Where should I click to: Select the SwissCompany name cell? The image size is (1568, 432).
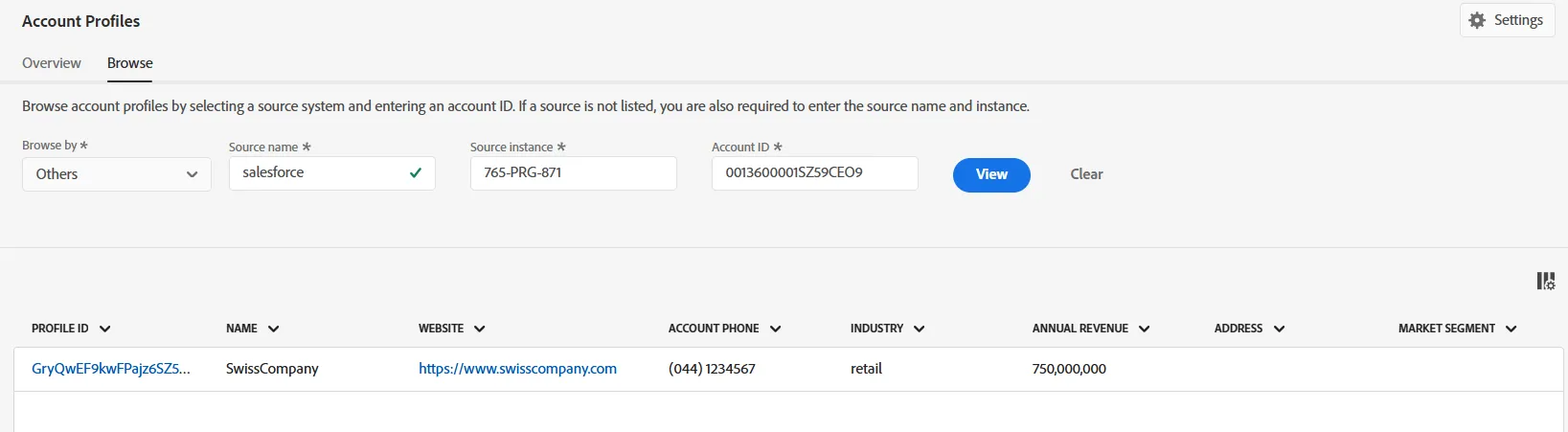[x=272, y=369]
